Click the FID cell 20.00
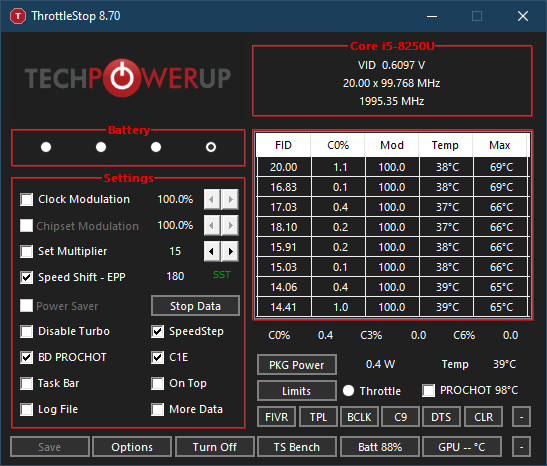Screen dimensions: 547x466 [284, 167]
